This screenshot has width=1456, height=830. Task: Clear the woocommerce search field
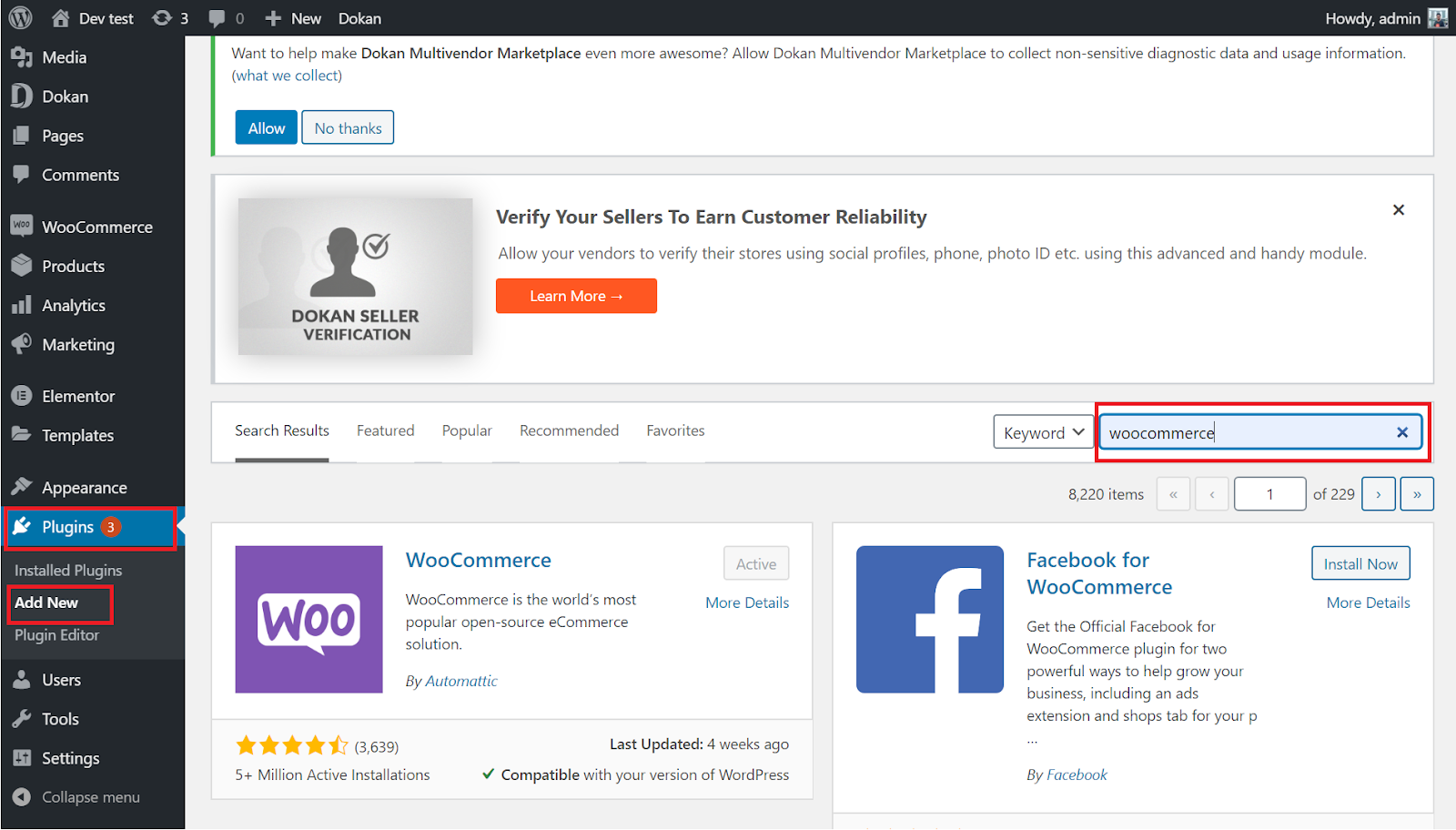pyautogui.click(x=1402, y=432)
